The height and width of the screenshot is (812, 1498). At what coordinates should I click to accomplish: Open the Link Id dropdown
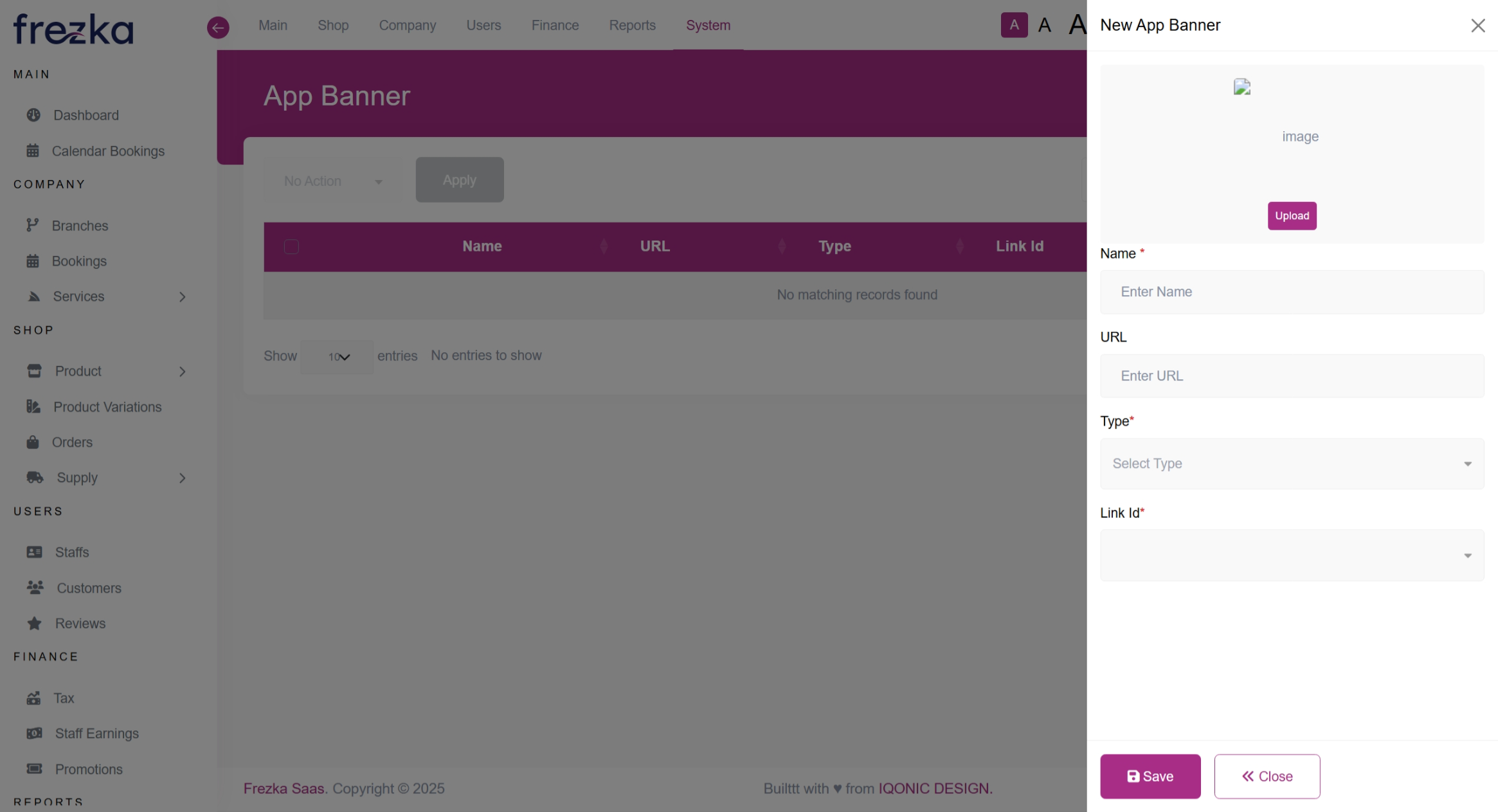[1292, 555]
